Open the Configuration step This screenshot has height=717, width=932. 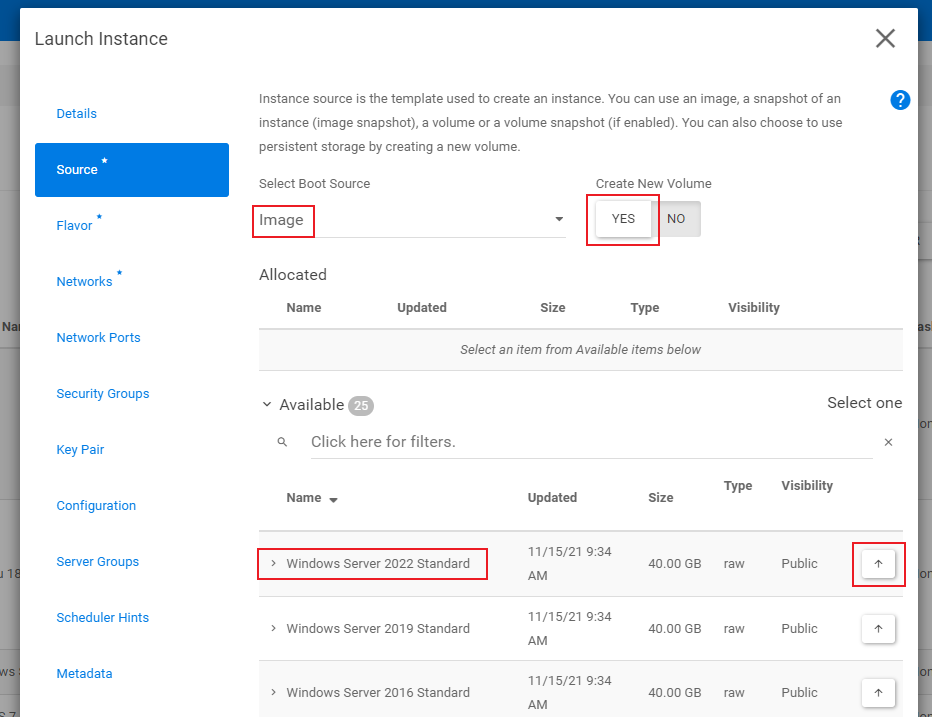click(96, 505)
